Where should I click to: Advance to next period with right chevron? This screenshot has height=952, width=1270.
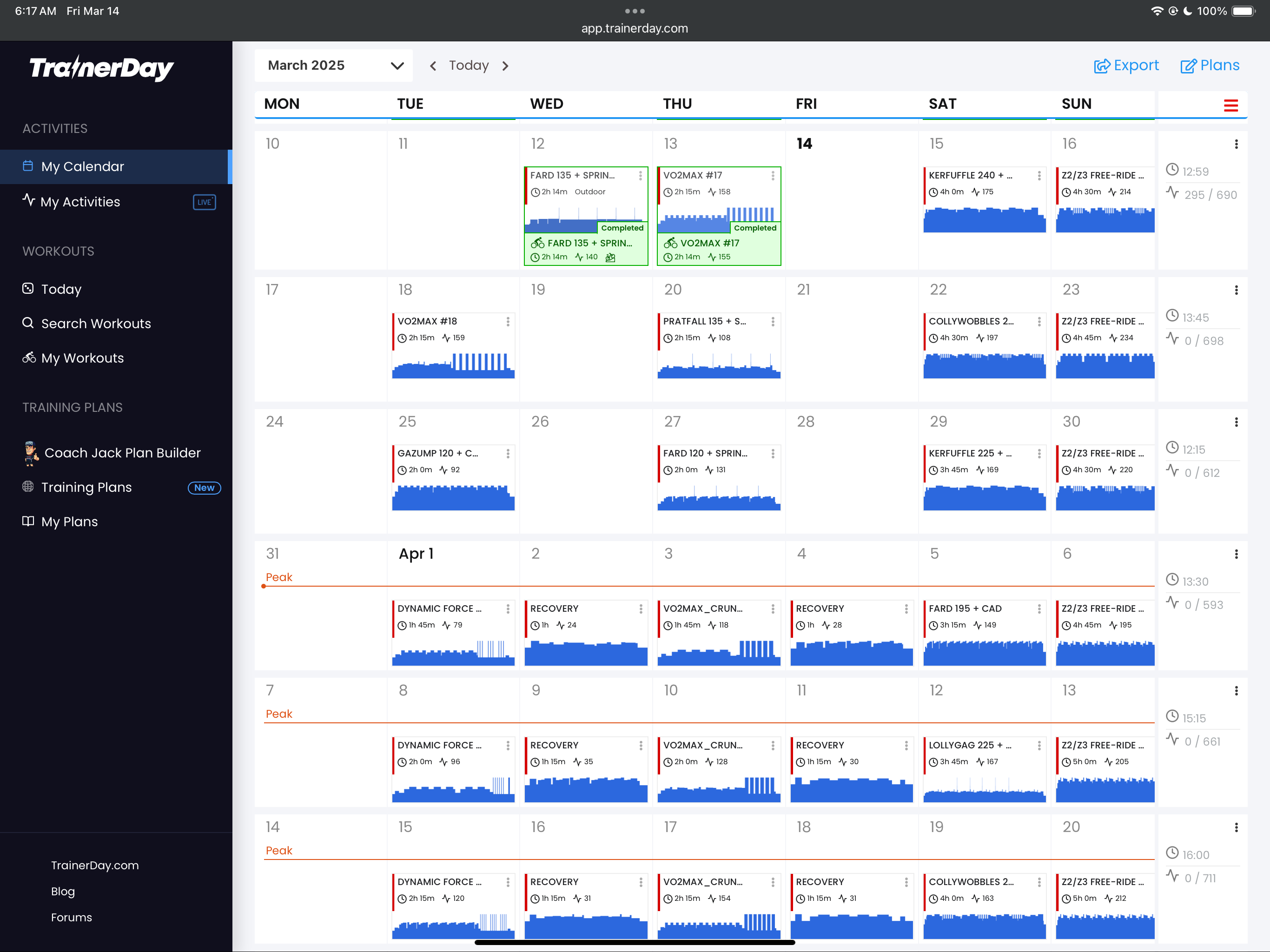point(505,66)
